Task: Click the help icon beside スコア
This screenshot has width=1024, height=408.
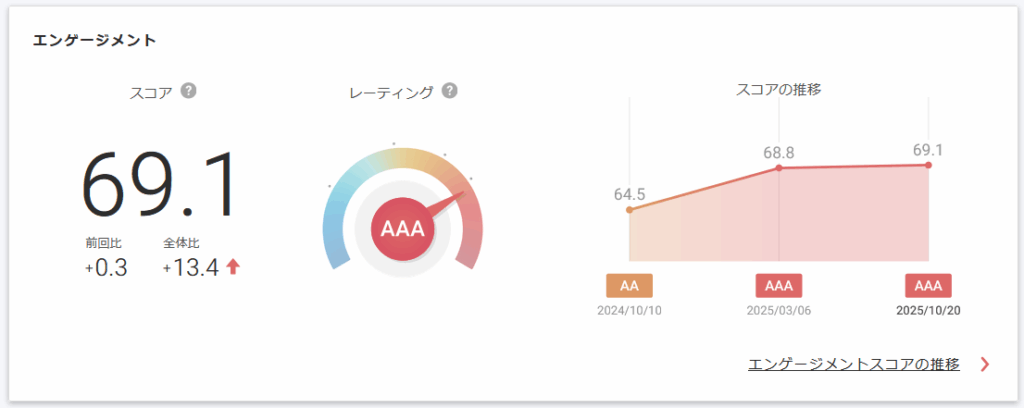Action: coord(188,91)
